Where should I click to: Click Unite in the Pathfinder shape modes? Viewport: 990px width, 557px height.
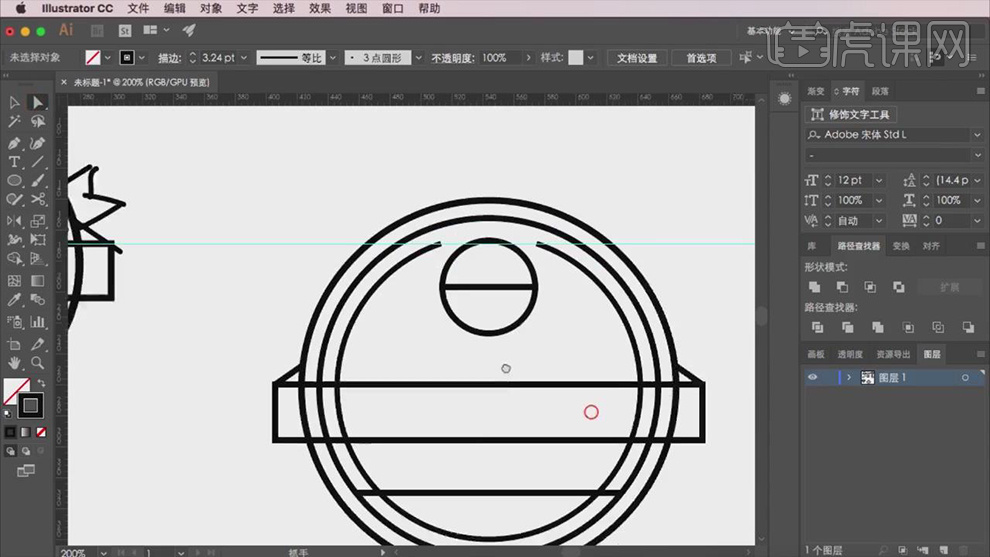coord(814,287)
